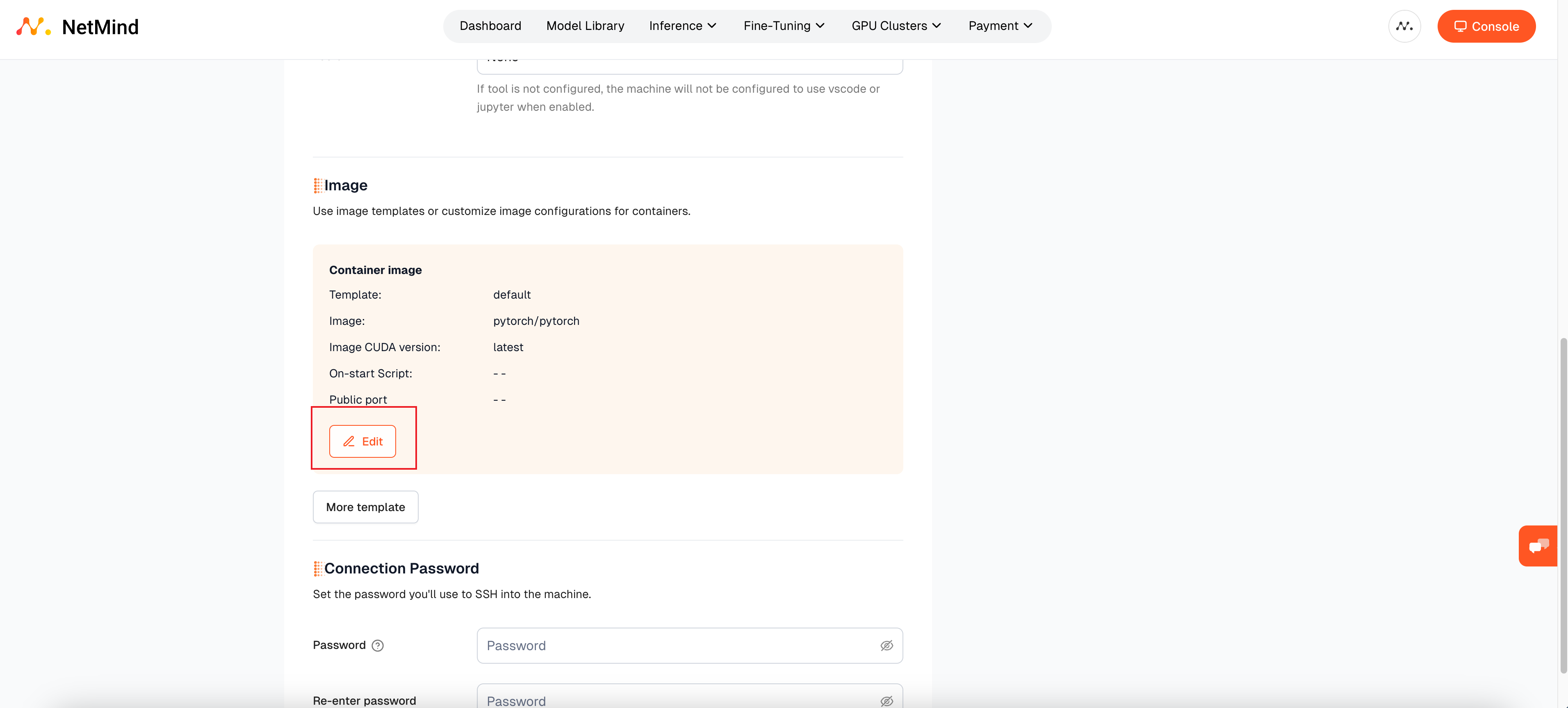Open the user avatar profile icon
This screenshot has height=708, width=1568.
pos(1404,26)
